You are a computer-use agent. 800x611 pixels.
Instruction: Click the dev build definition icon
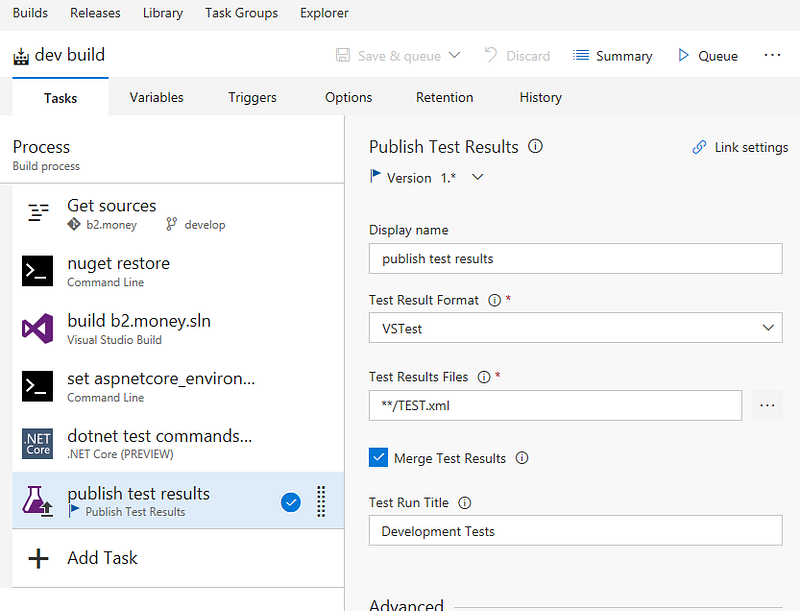point(21,56)
